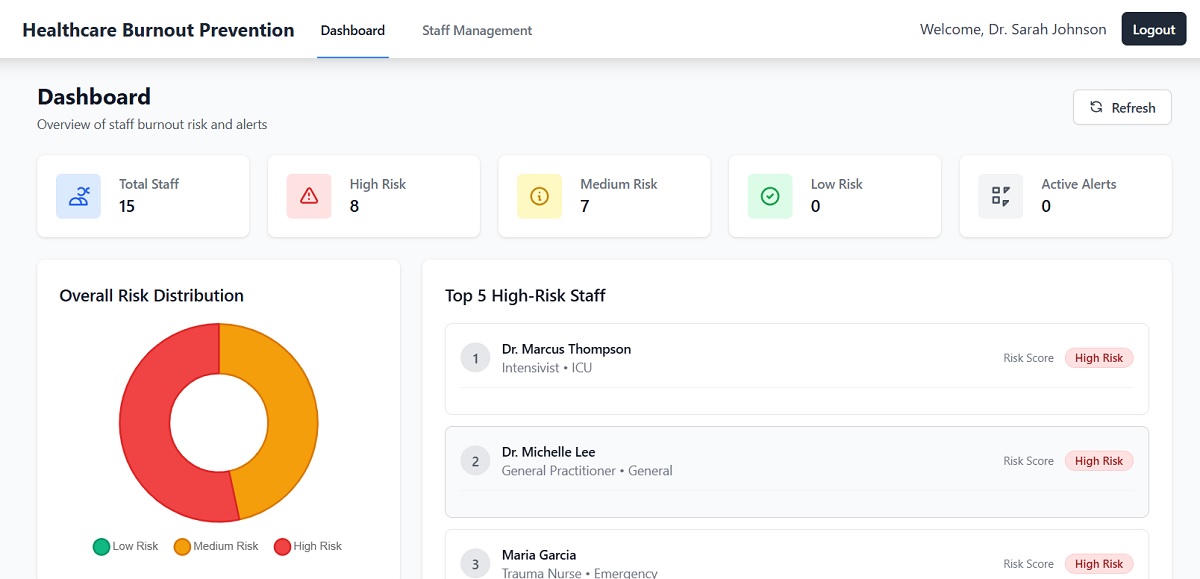This screenshot has height=579, width=1200.
Task: Click Risk Score label in Marcus Thompson row
Action: 1029,358
